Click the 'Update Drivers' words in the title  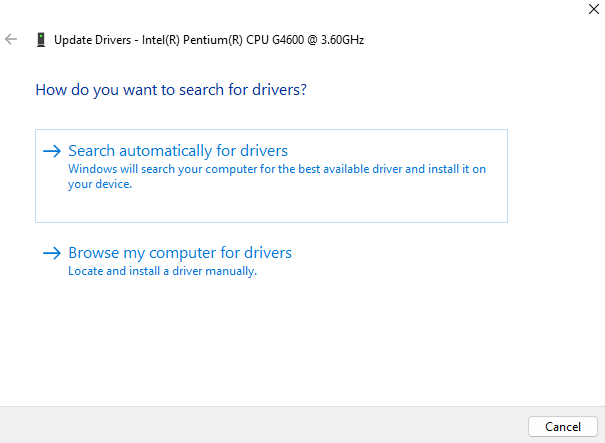(x=93, y=40)
